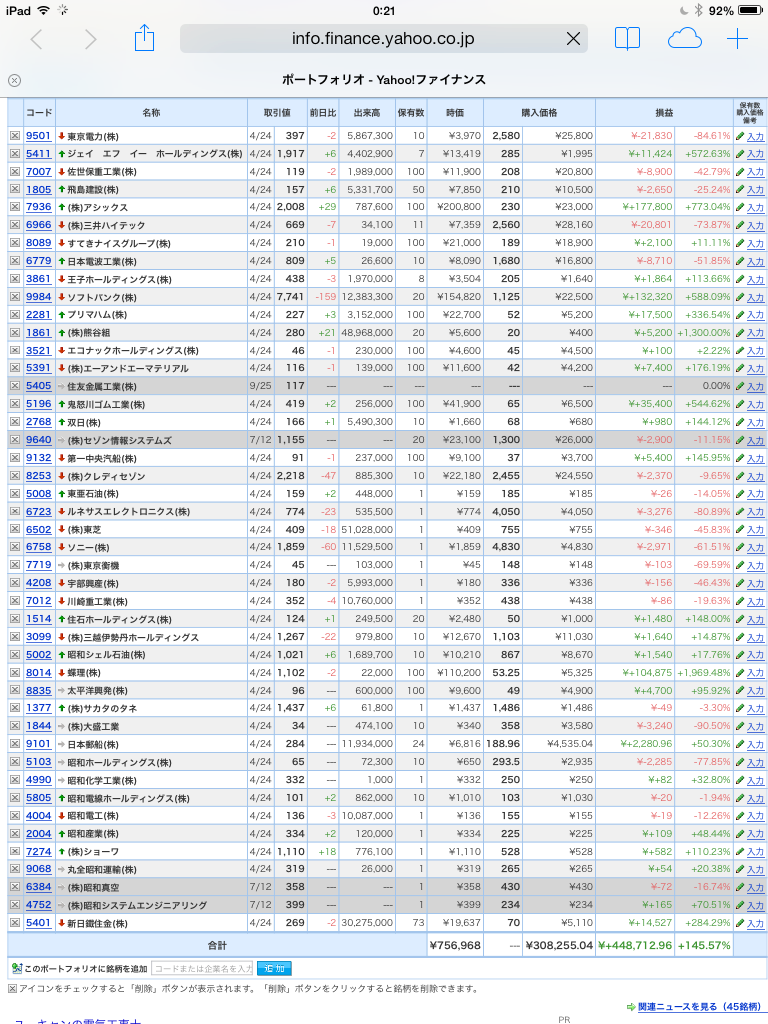Close the tab with the circled X
This screenshot has height=1024, width=768.
point(14,80)
